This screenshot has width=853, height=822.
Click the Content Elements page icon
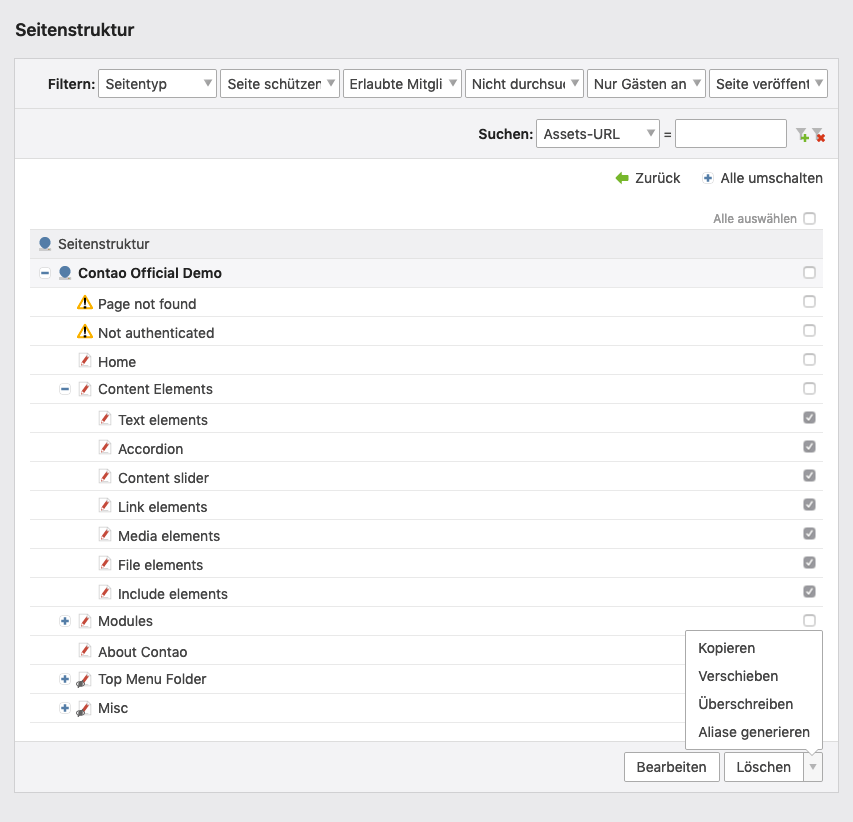85,389
